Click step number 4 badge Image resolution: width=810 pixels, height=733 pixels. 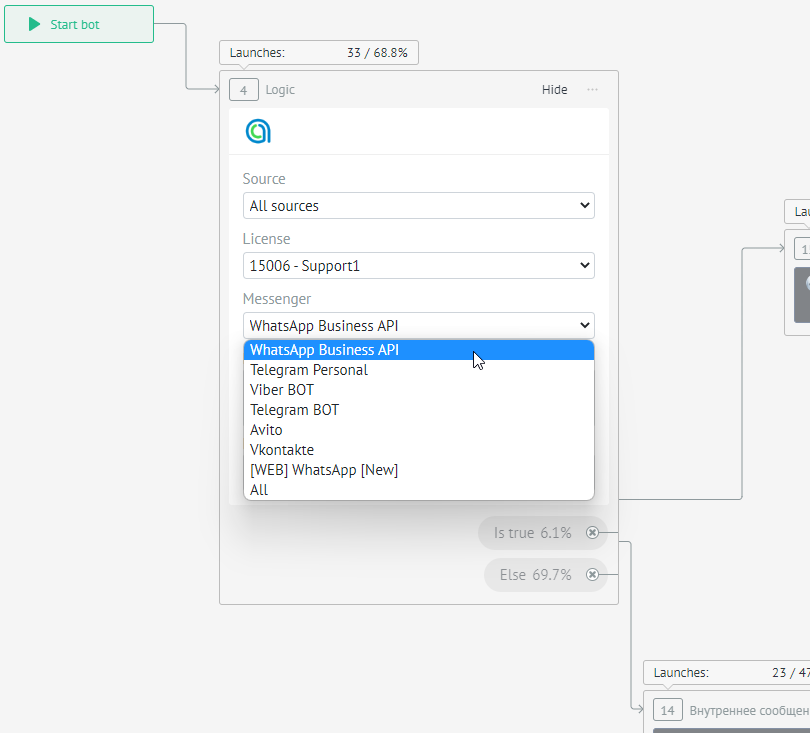point(244,90)
